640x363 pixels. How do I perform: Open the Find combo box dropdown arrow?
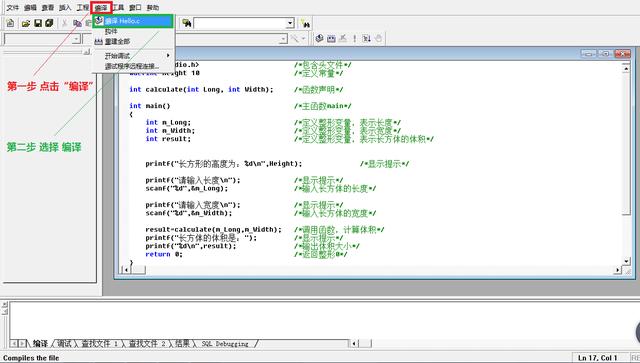290,23
